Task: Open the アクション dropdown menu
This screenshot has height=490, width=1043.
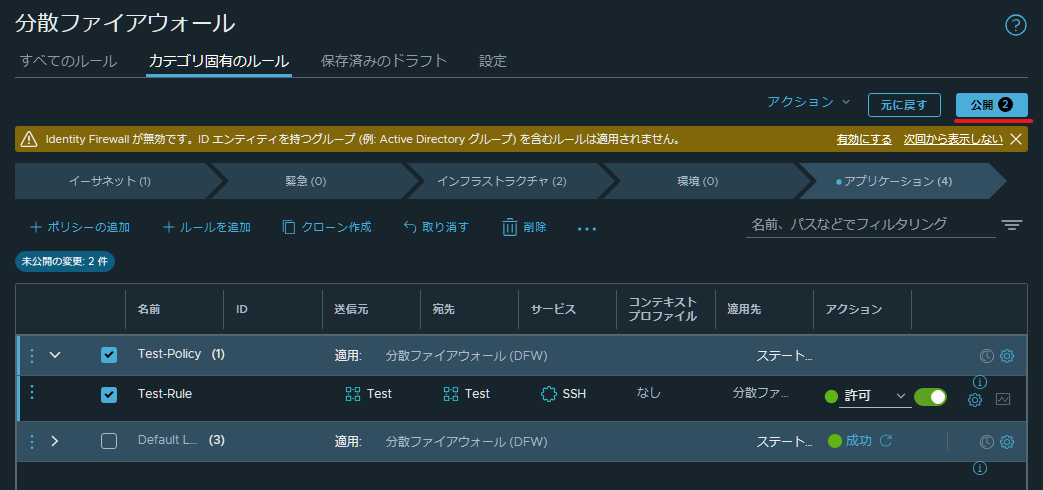Action: [x=808, y=102]
